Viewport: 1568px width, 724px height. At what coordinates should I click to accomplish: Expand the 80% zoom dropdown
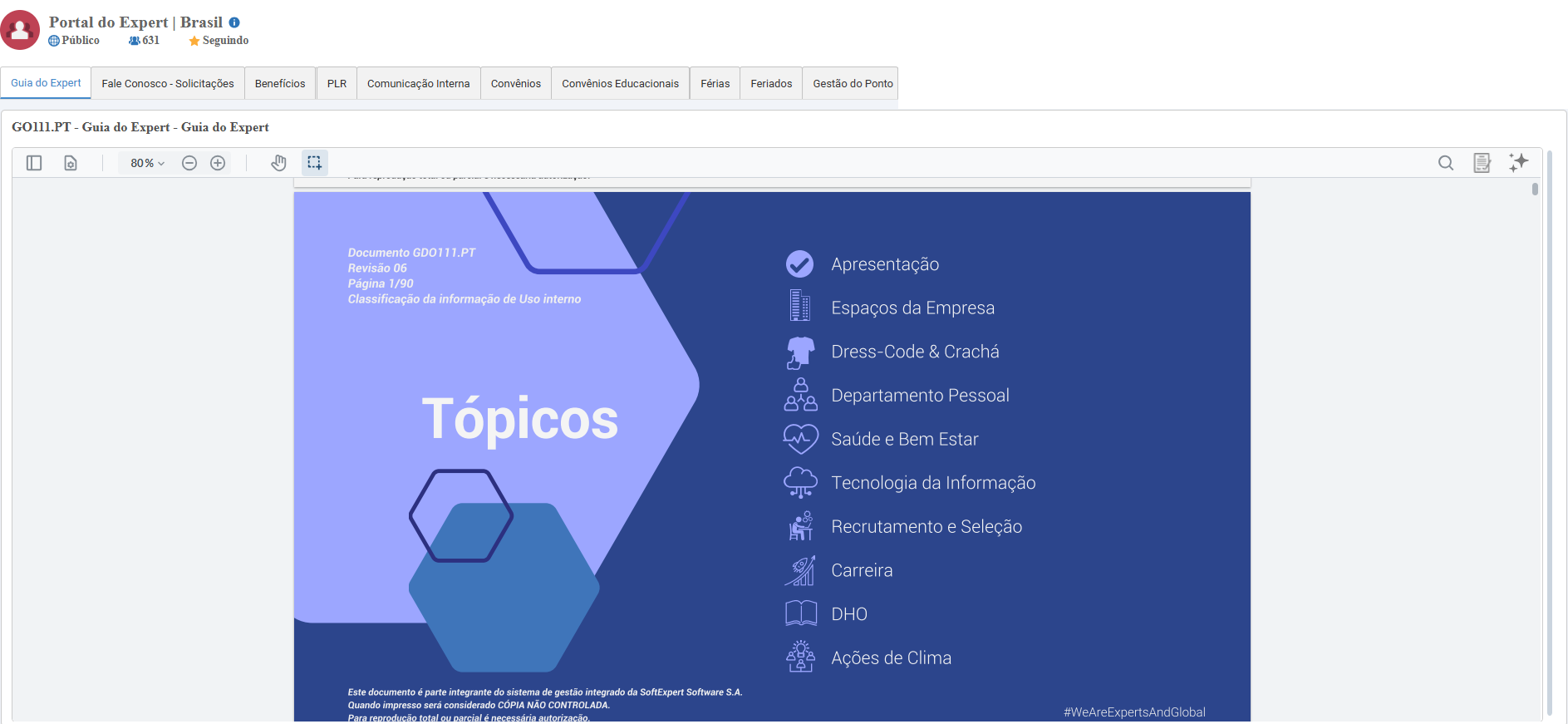pos(147,163)
